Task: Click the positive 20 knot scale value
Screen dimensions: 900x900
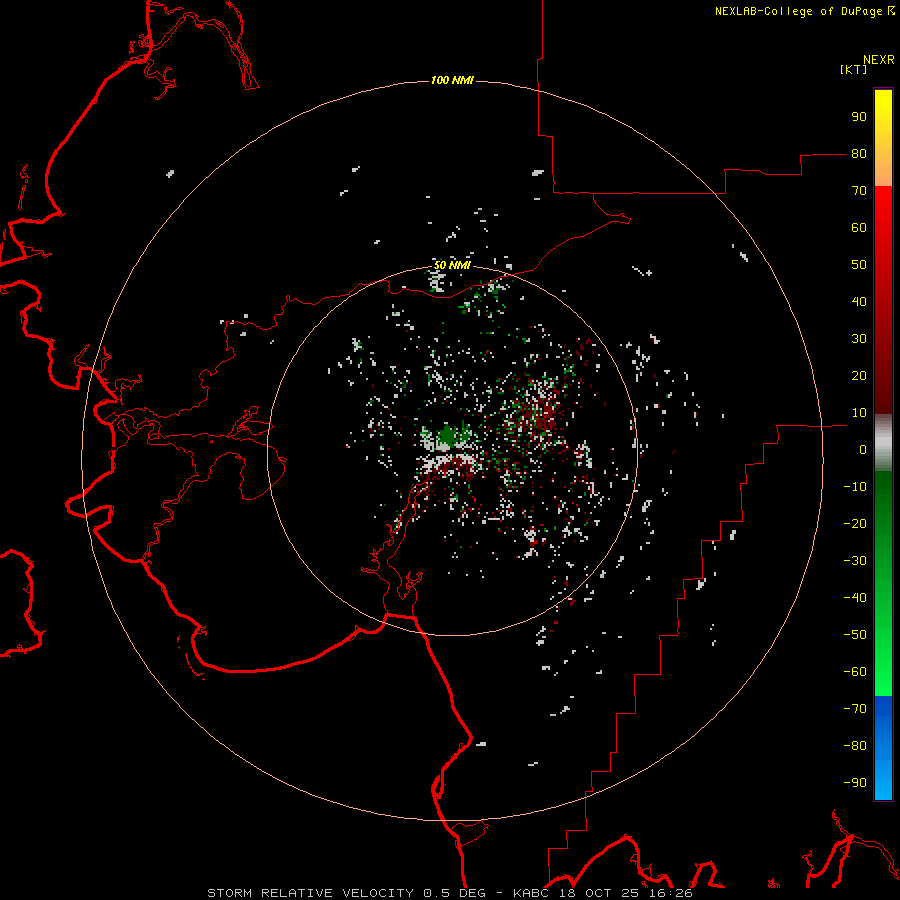Action: tap(859, 375)
